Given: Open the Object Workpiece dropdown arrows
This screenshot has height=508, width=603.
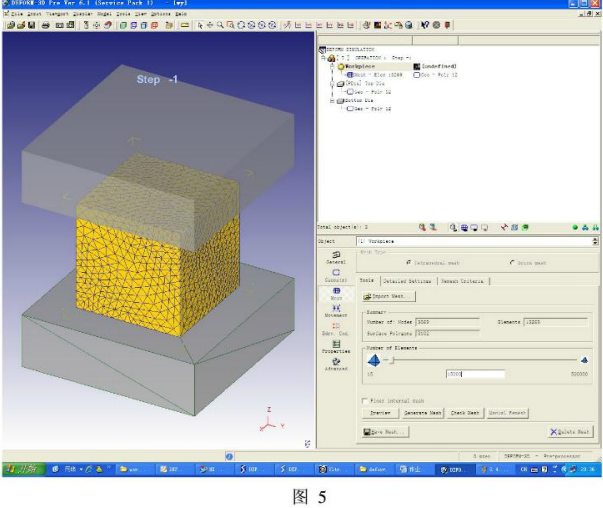Looking at the screenshot, I should (x=595, y=241).
